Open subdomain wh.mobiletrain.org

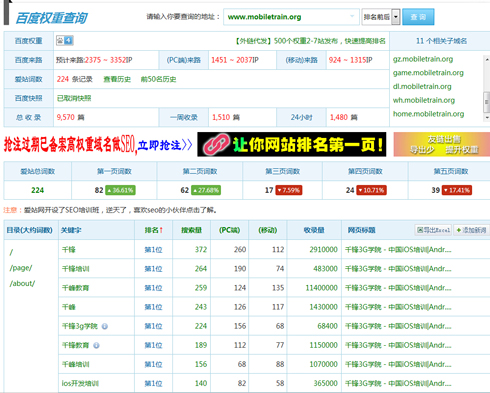point(424,100)
